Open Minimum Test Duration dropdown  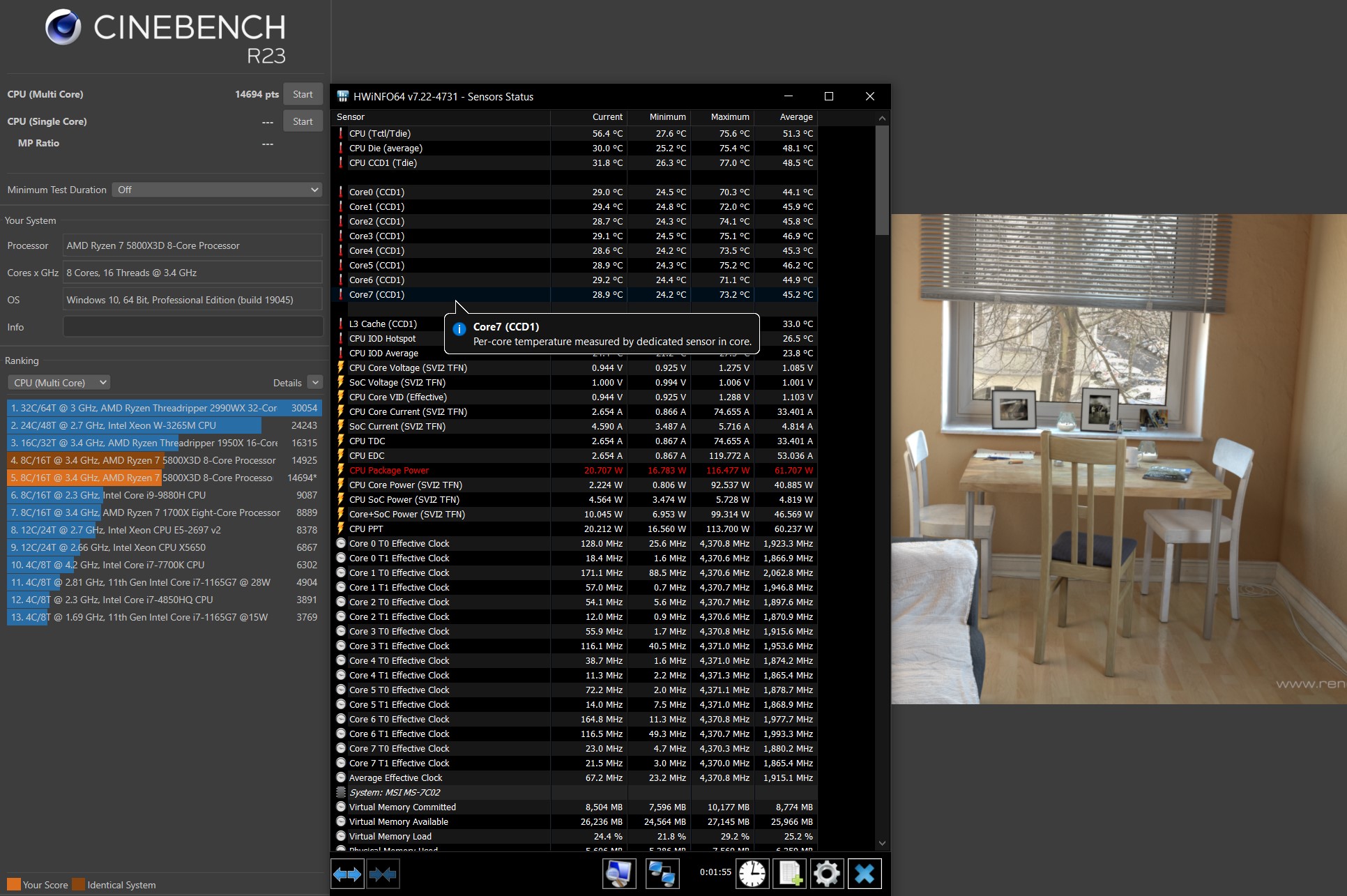point(217,190)
